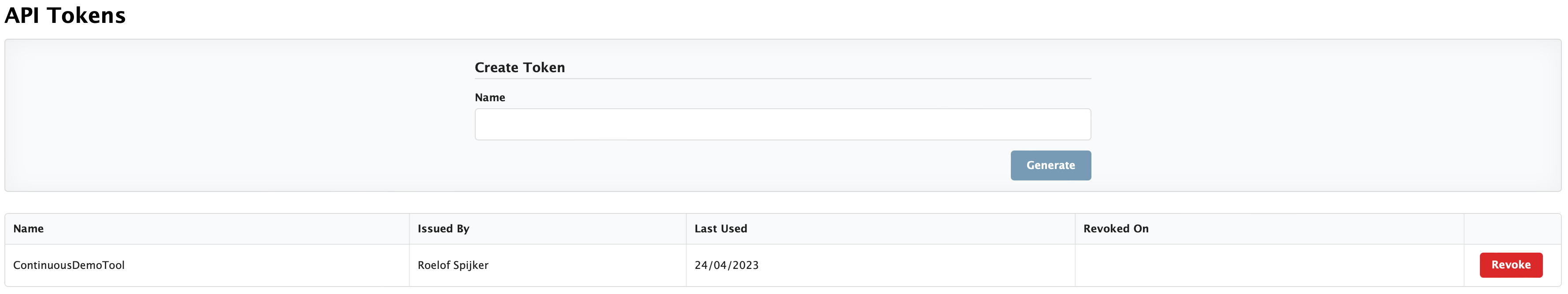Select the Revoked On column header

[x=1117, y=228]
